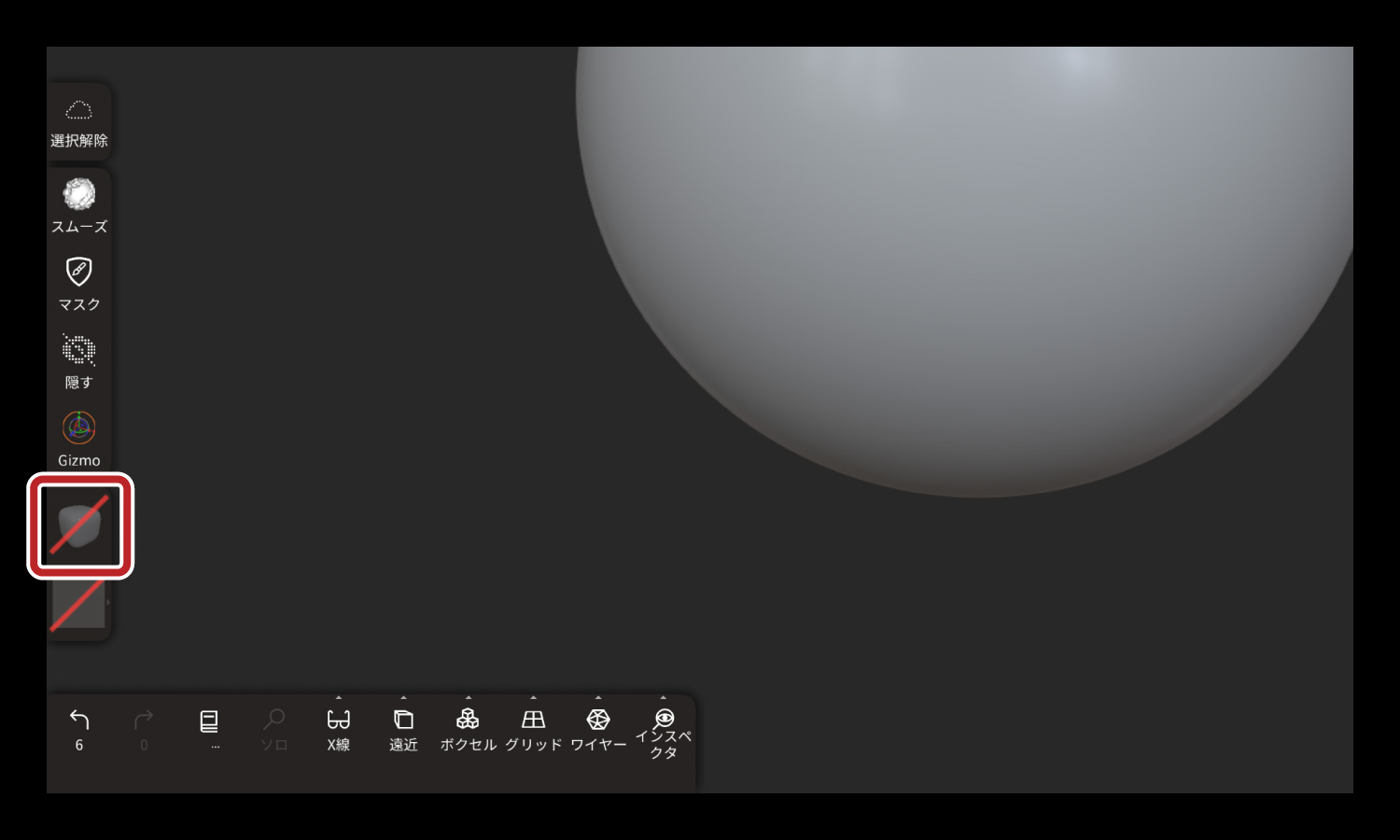Open the disabled material slot with cube

point(80,526)
